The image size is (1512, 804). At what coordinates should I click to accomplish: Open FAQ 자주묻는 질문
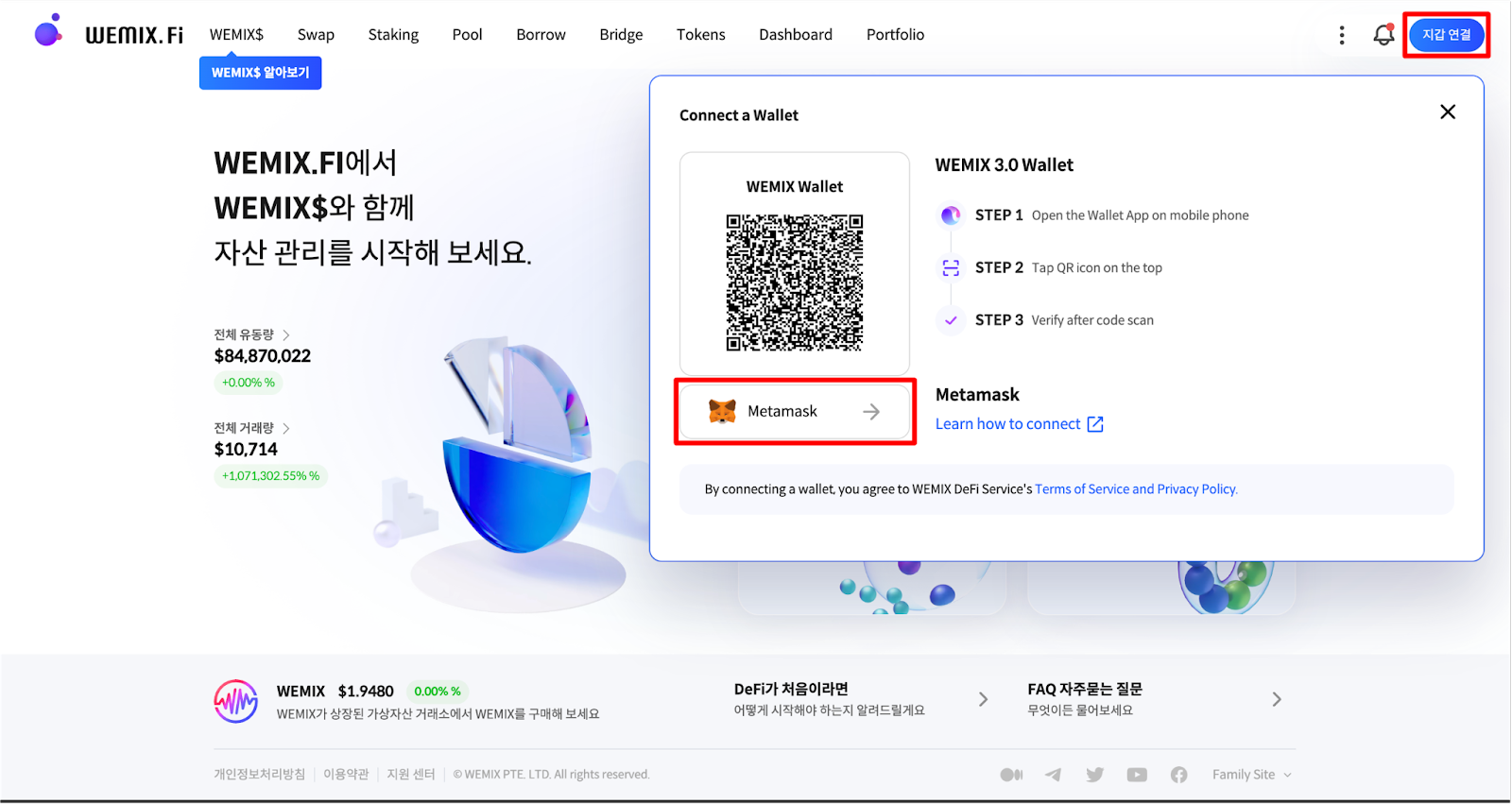pyautogui.click(x=1085, y=699)
